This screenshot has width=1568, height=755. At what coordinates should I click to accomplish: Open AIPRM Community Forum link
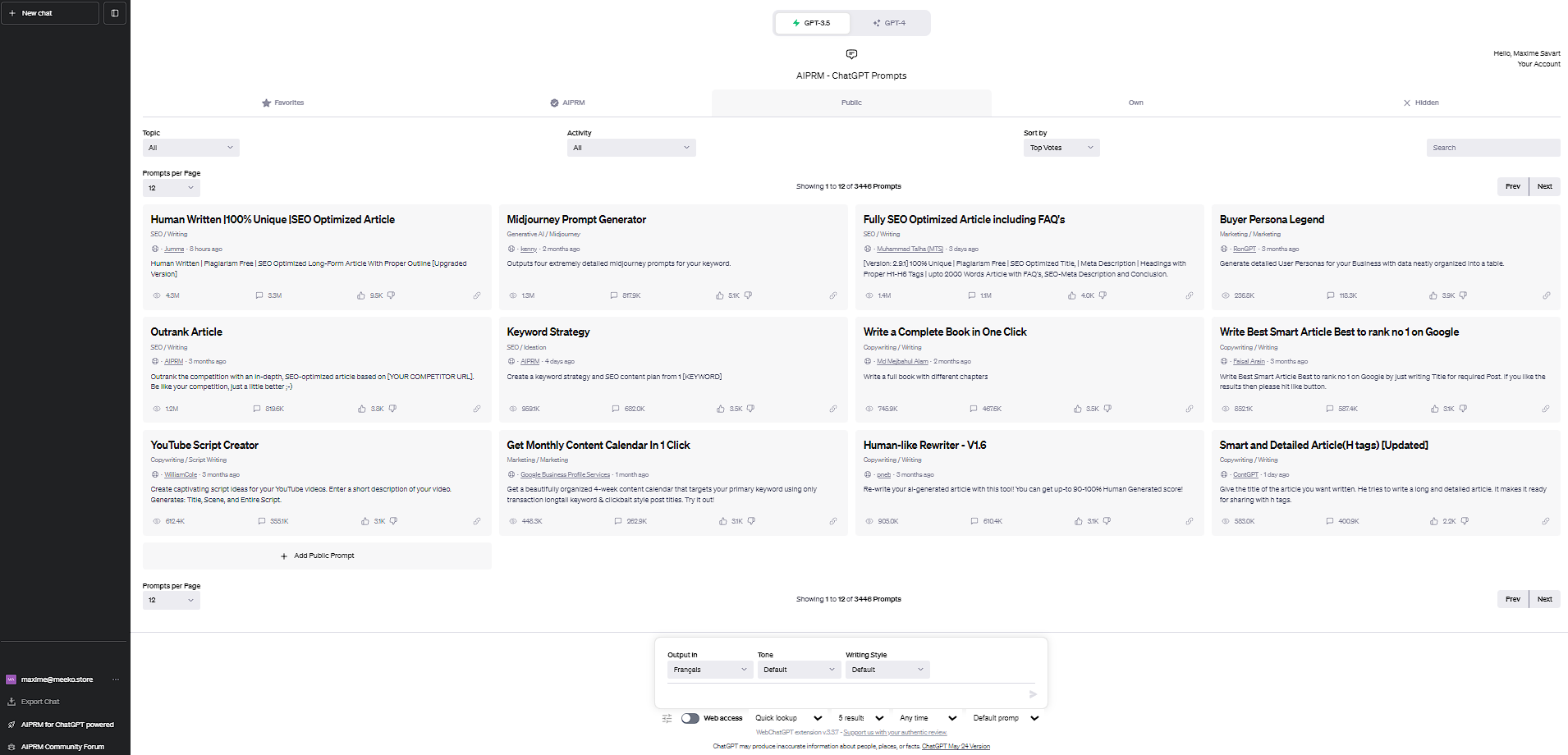pos(62,747)
